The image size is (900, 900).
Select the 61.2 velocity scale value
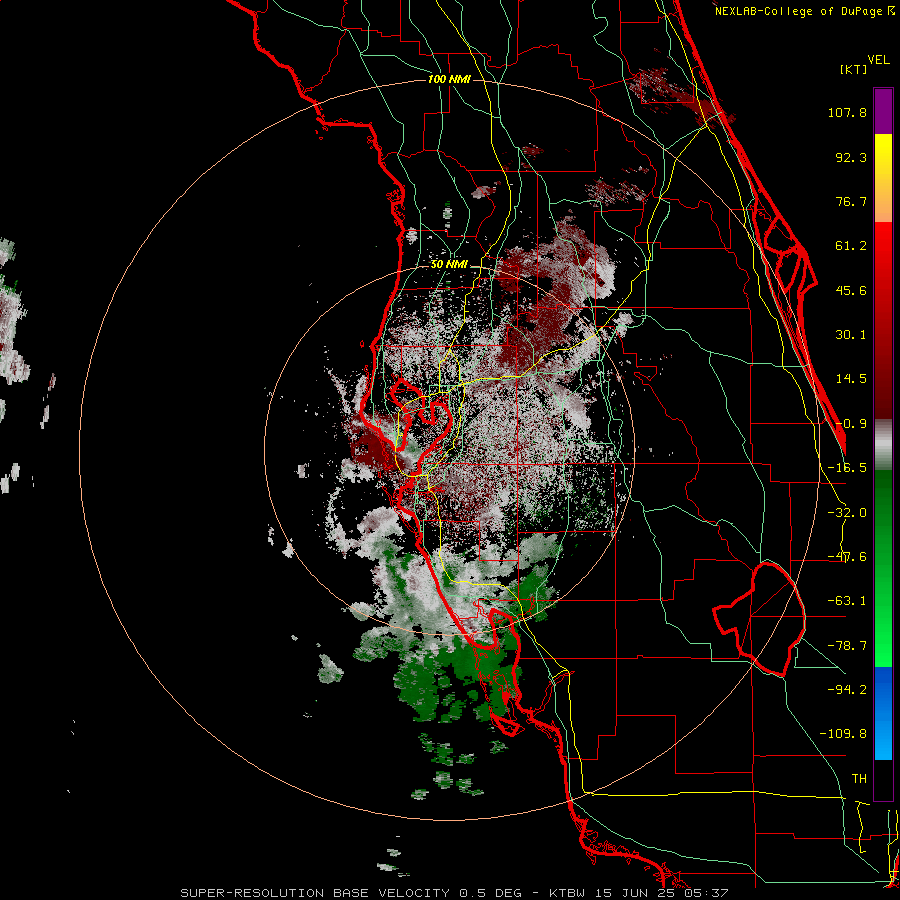(851, 246)
